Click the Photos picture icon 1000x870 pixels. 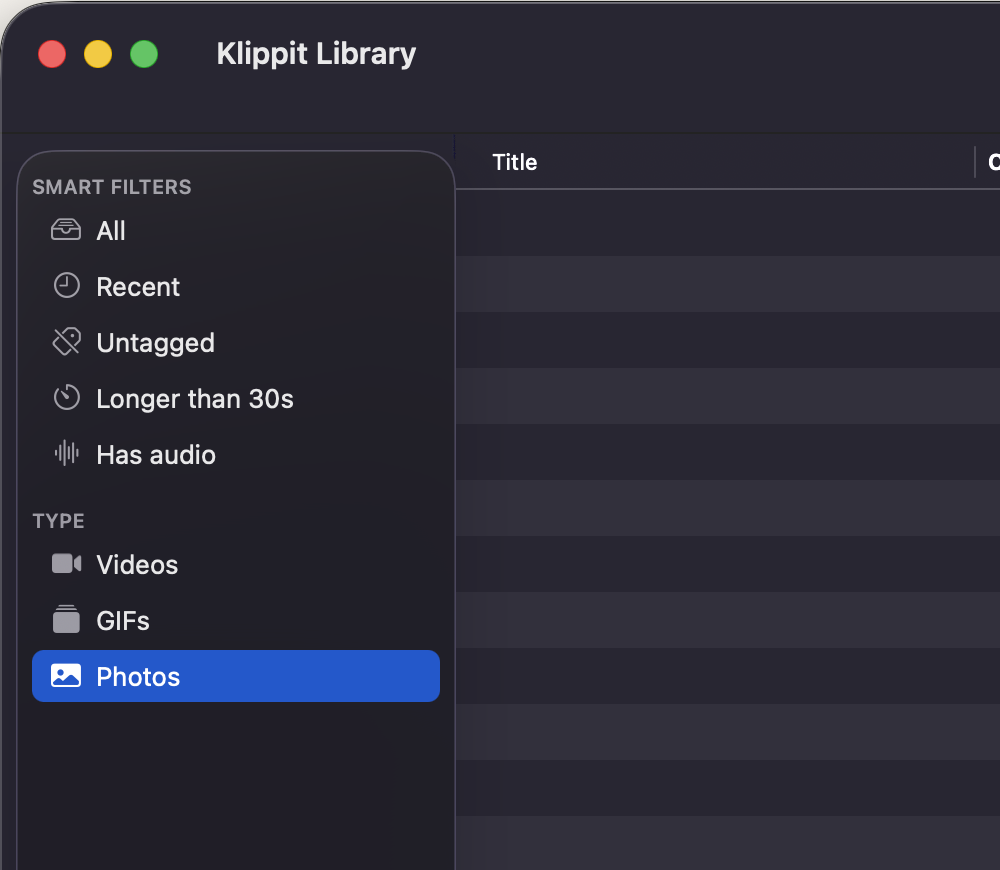pyautogui.click(x=66, y=675)
